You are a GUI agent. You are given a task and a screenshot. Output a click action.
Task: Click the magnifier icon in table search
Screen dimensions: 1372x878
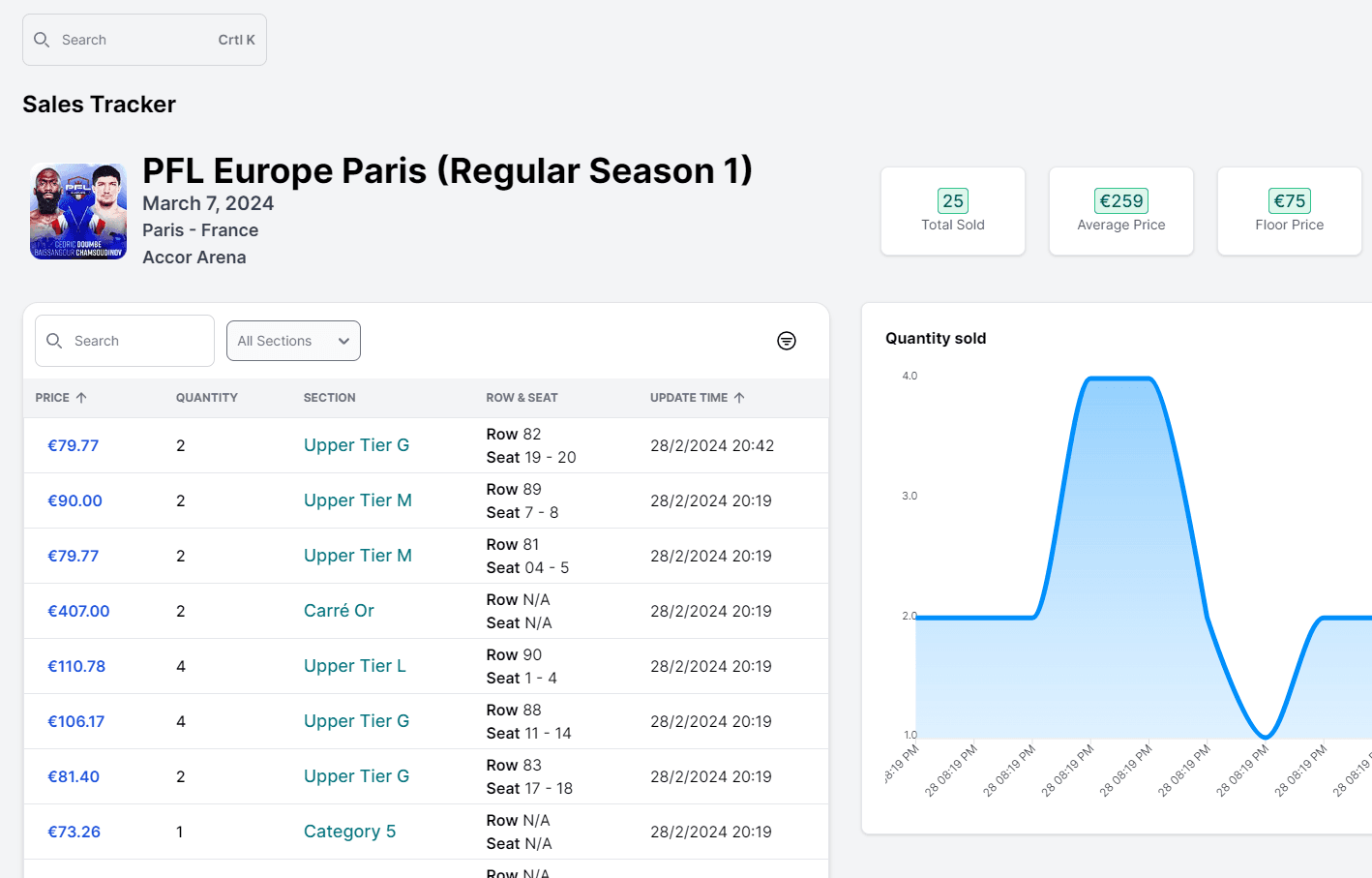tap(54, 341)
